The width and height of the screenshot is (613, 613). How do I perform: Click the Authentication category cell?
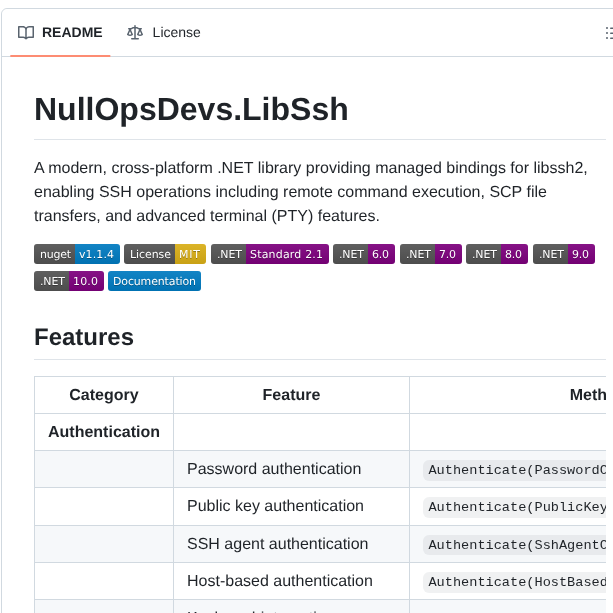pos(104,432)
